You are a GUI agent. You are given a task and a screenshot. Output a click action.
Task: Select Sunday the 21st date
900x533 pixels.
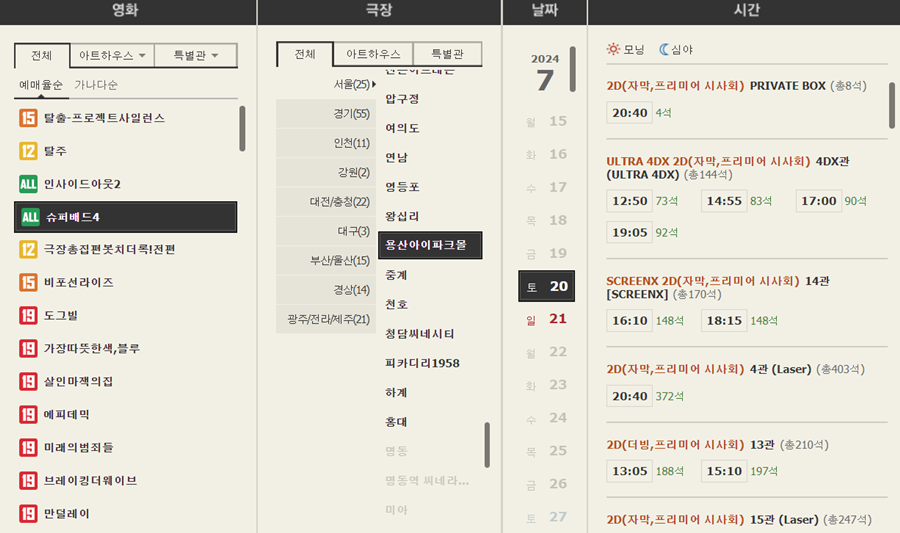546,319
